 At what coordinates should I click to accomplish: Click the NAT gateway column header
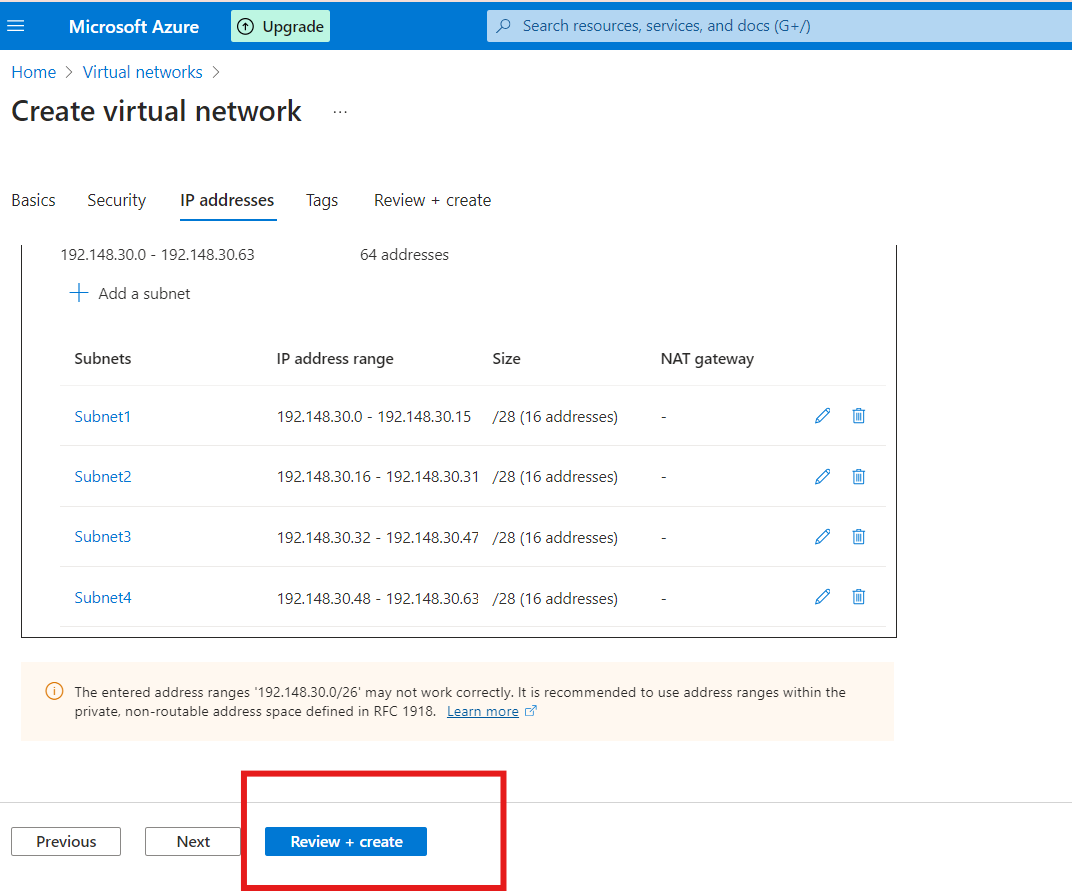707,359
